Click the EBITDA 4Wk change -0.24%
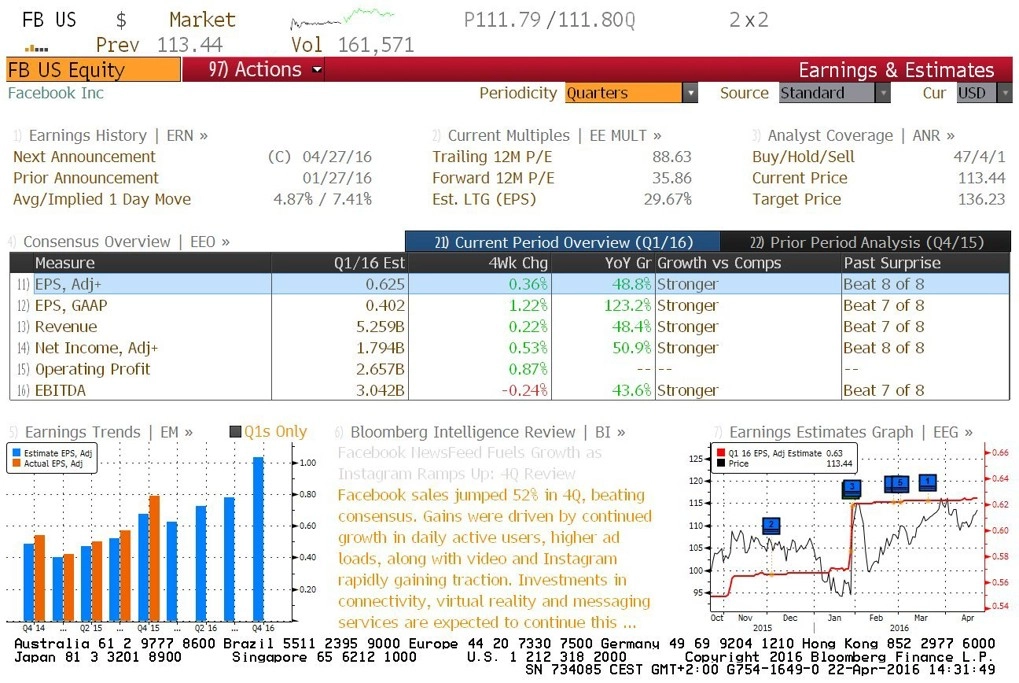 tap(524, 390)
